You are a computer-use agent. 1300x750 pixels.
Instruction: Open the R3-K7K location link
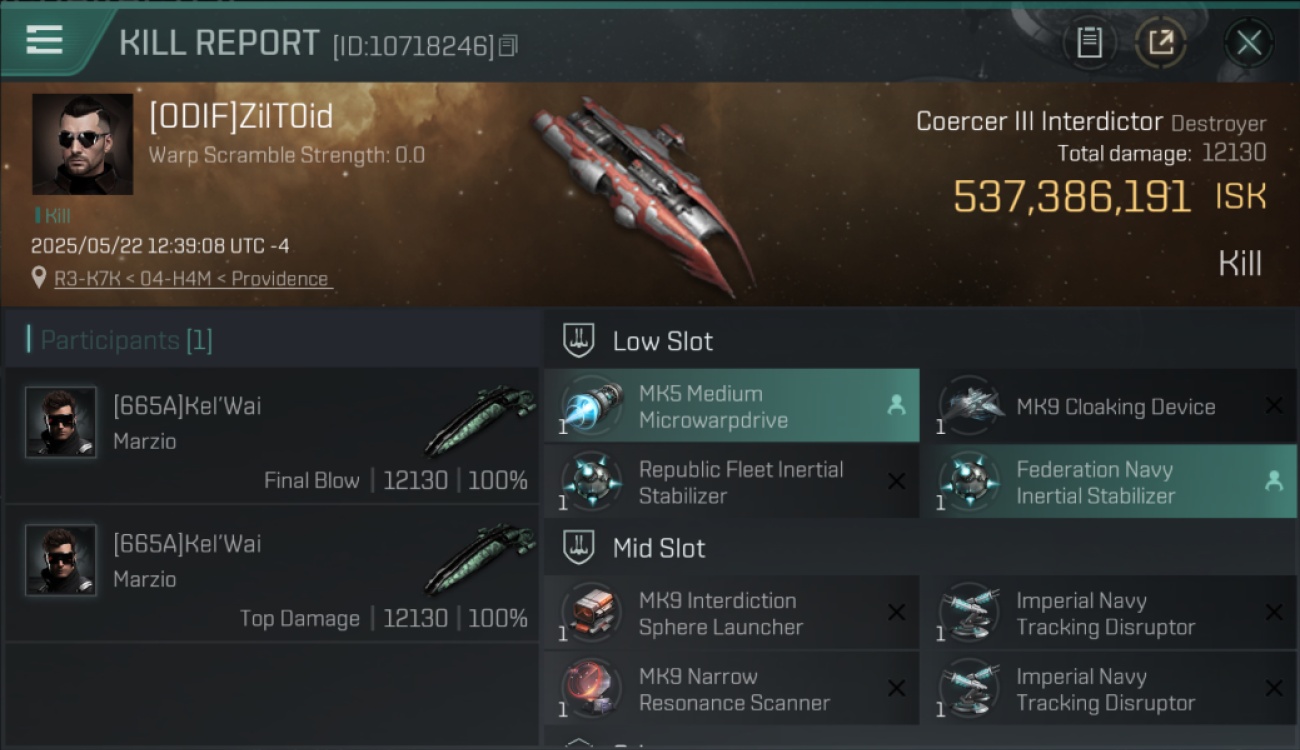tap(192, 279)
